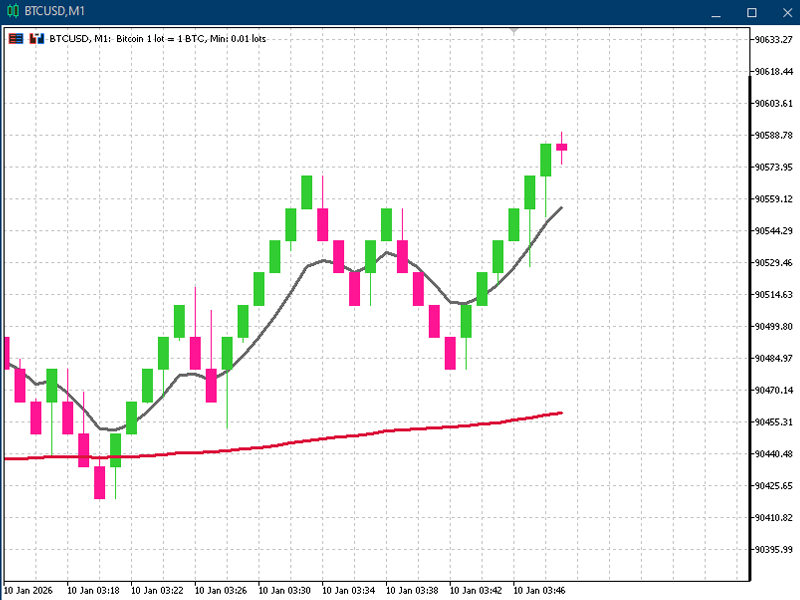Click the latest small pink candle

(562, 147)
